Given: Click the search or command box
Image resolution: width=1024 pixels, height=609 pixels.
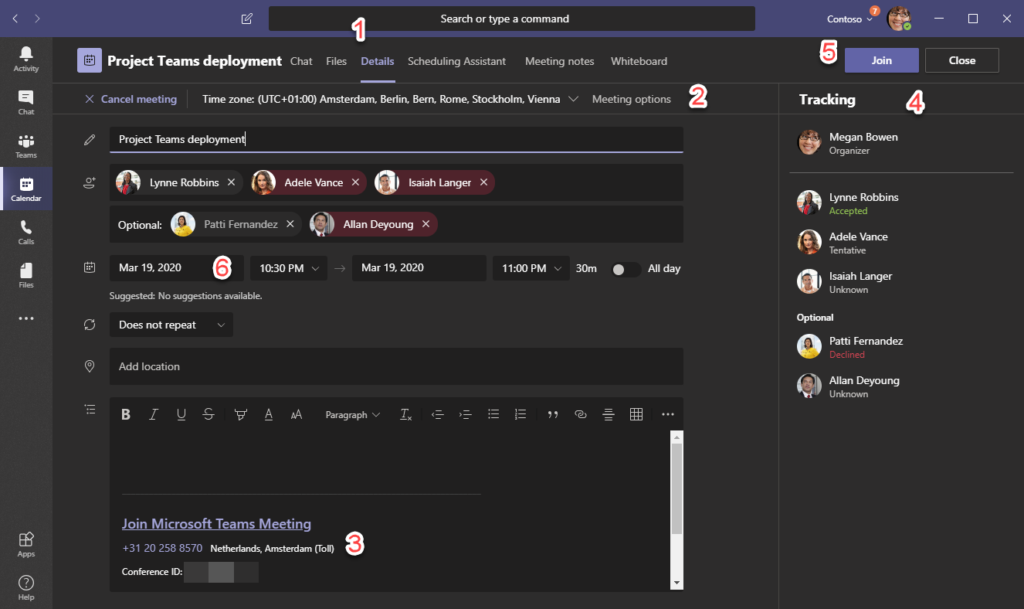Looking at the screenshot, I should pos(511,19).
